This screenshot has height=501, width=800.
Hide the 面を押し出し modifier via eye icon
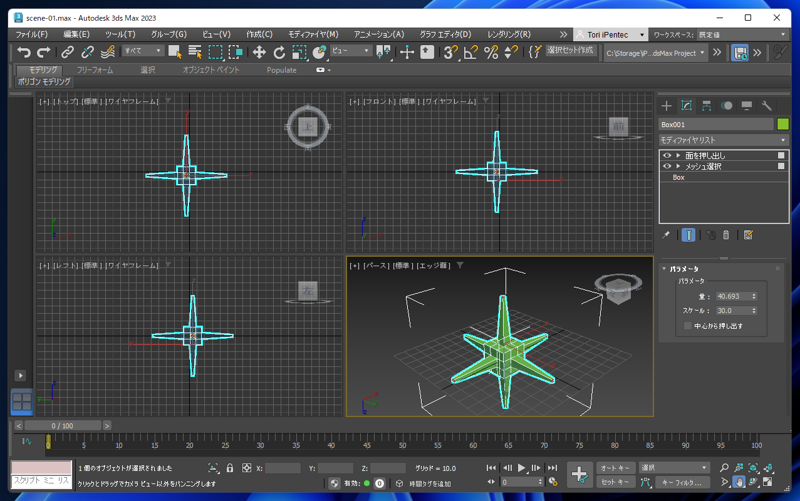667,155
